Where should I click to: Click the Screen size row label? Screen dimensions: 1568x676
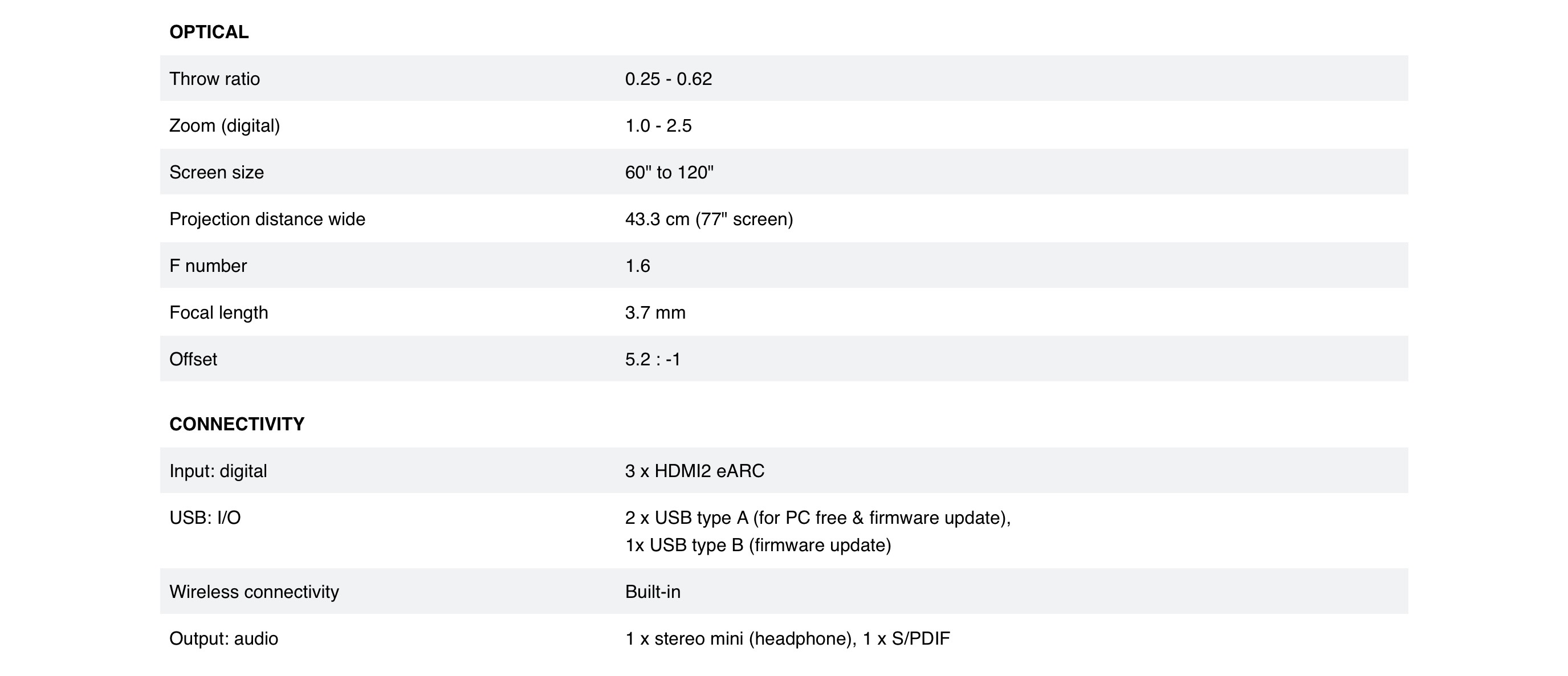217,173
